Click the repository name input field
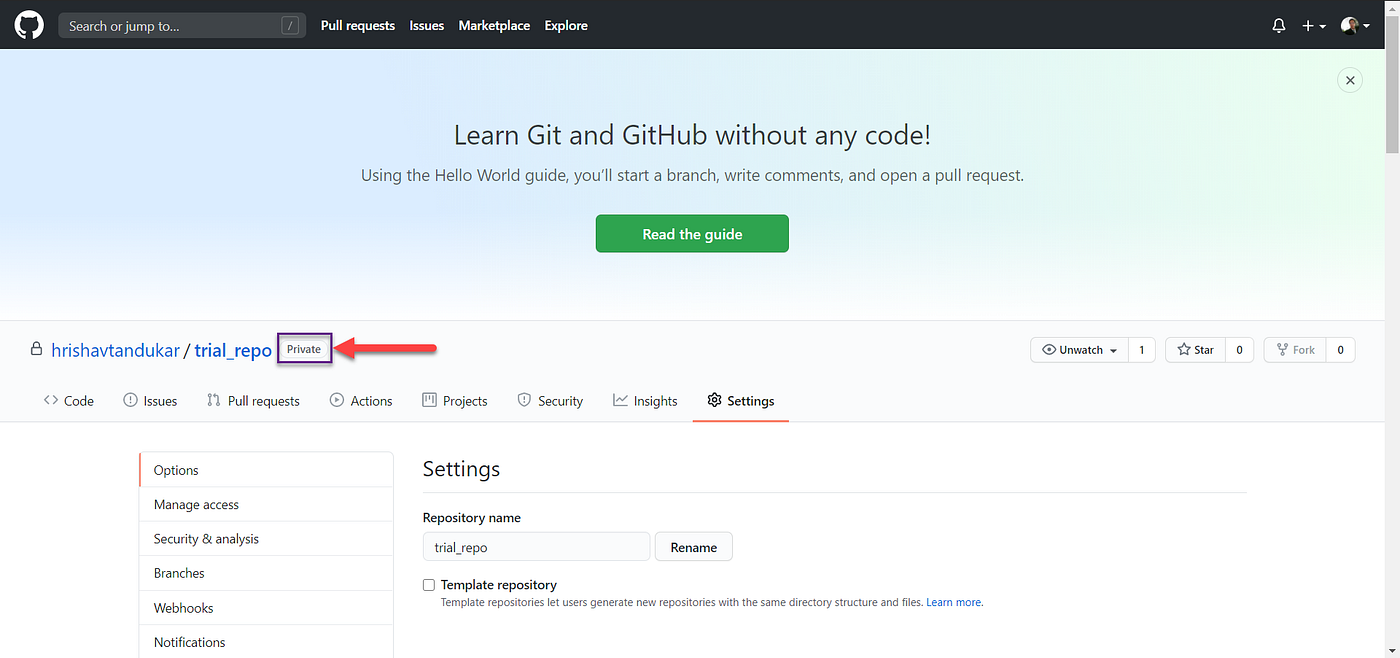This screenshot has width=1400, height=658. 536,546
